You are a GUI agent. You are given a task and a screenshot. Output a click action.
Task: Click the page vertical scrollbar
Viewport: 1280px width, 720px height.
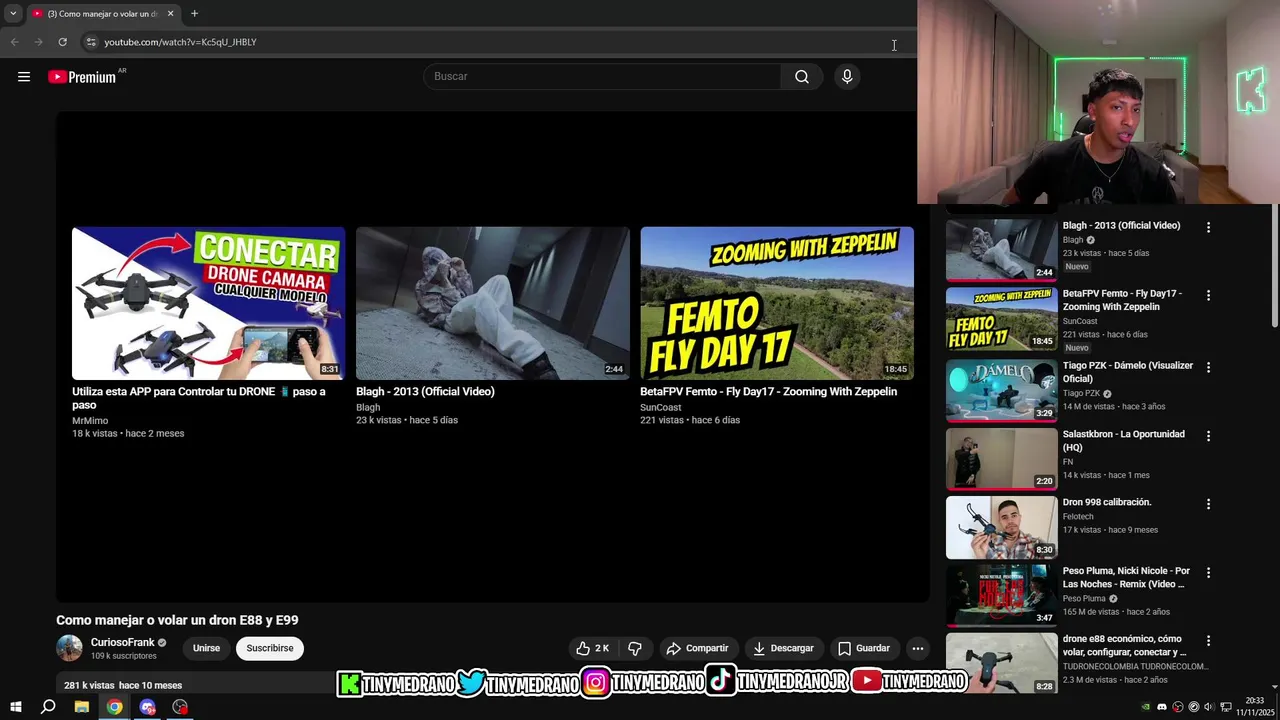[x=1274, y=265]
